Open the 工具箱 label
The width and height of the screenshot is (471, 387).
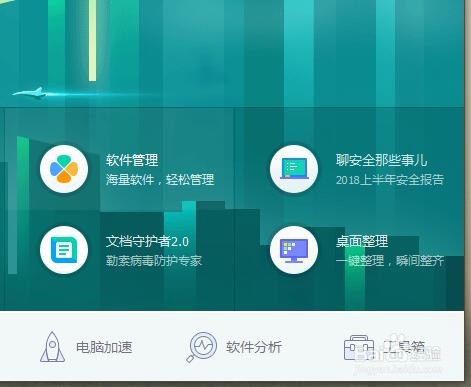404,347
